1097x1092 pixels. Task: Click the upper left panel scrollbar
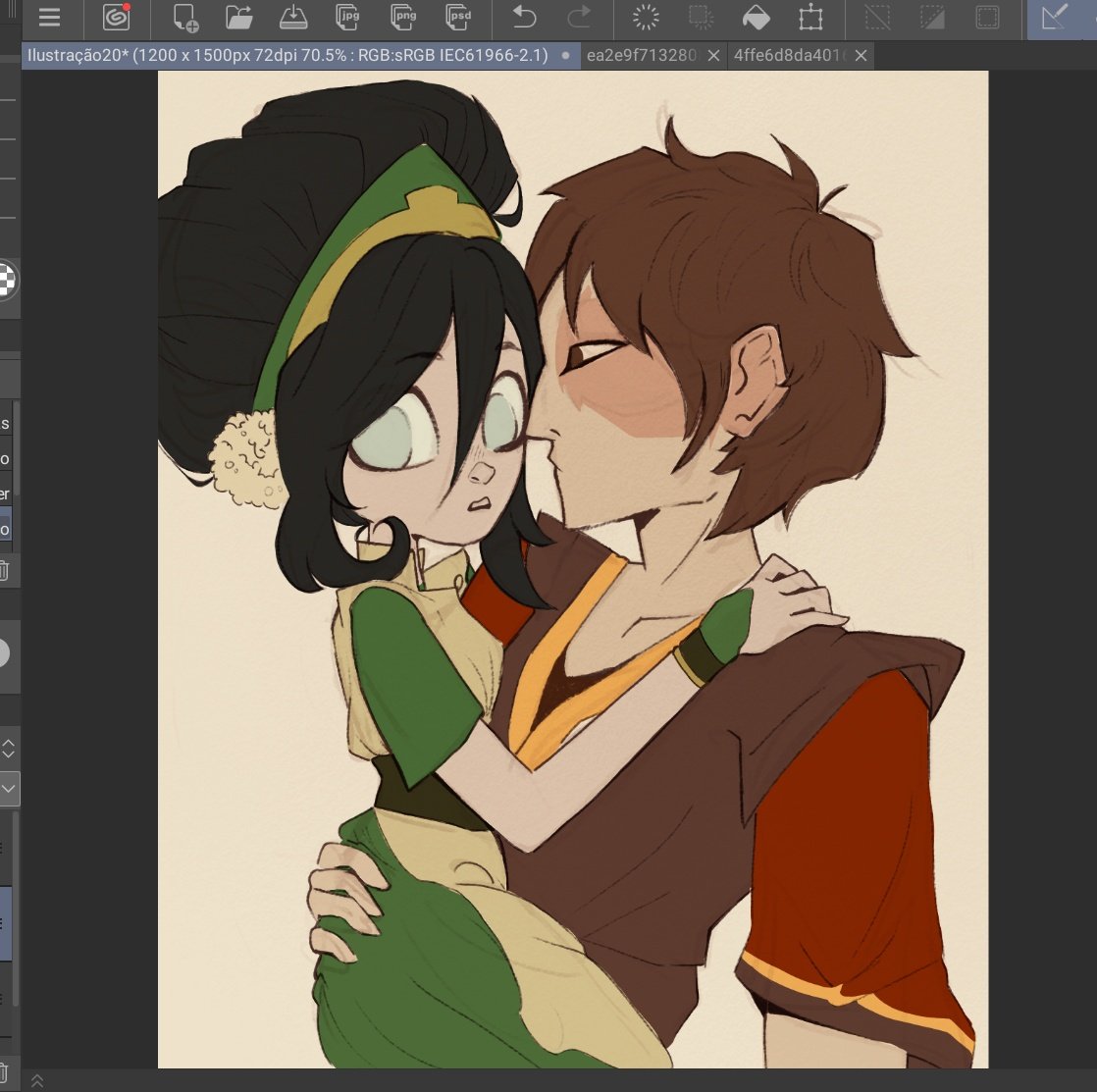(x=16, y=447)
